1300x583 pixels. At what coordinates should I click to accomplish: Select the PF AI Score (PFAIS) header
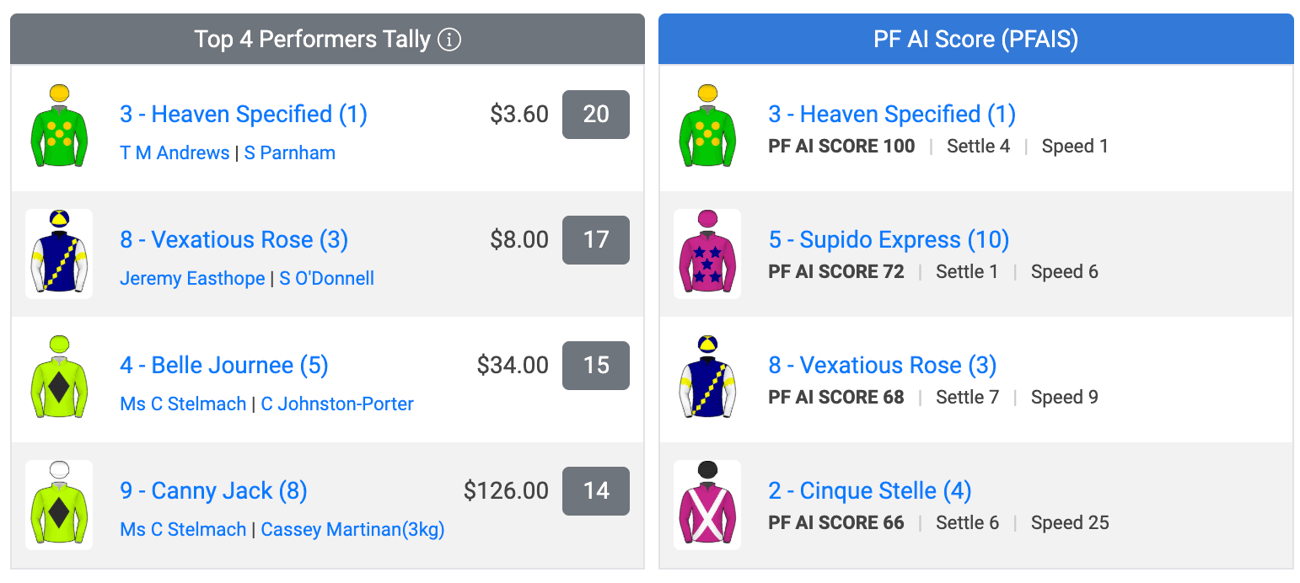(976, 40)
